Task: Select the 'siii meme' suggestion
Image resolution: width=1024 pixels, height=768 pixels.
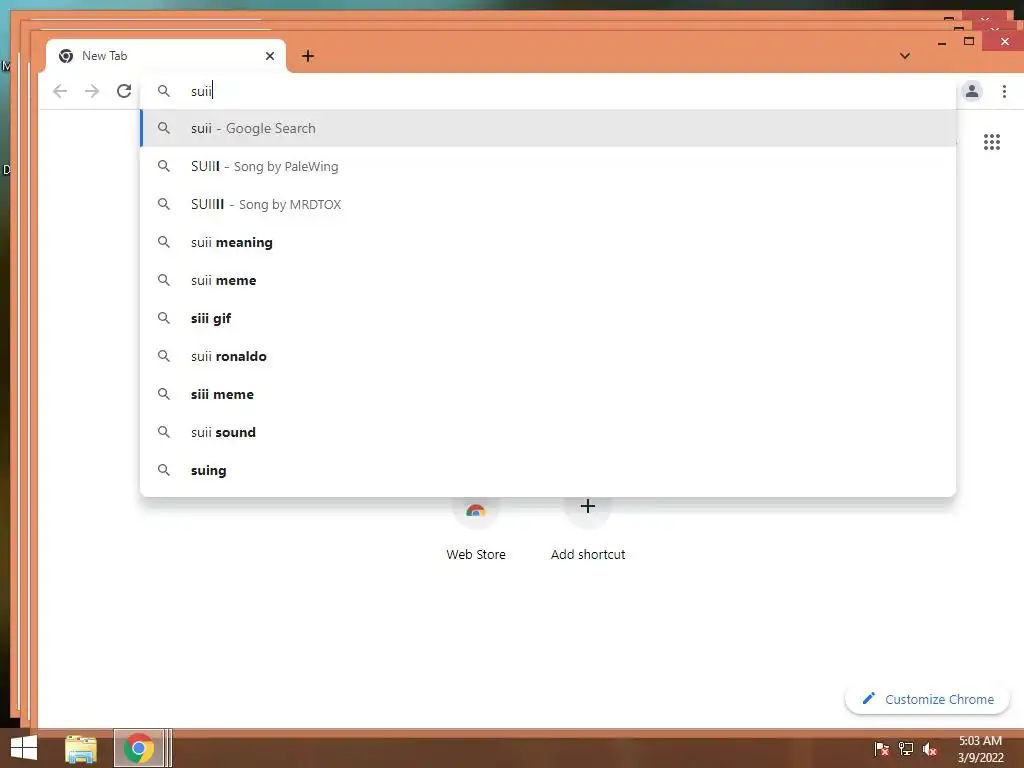Action: [548, 394]
